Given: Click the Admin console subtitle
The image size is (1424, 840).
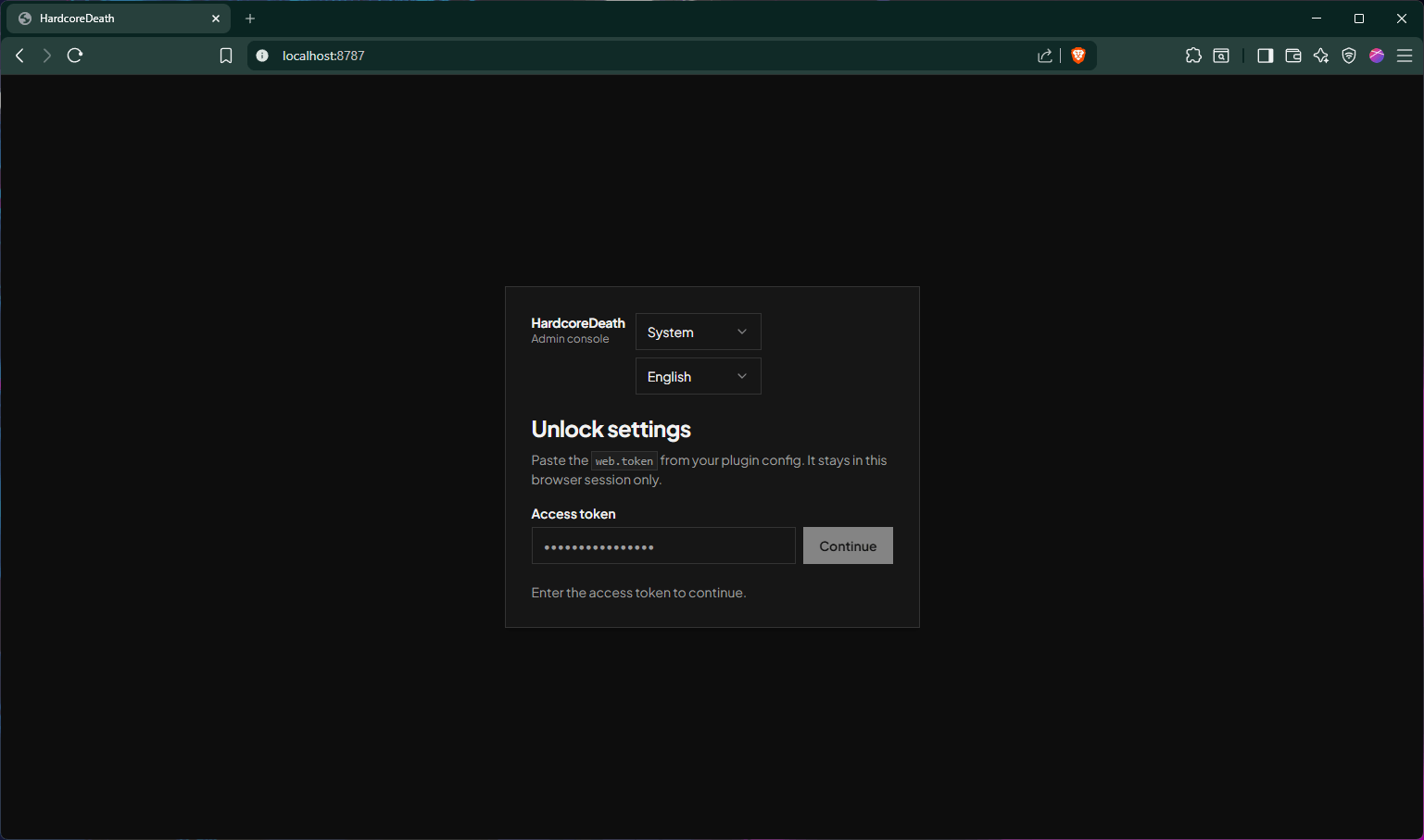Looking at the screenshot, I should [570, 339].
